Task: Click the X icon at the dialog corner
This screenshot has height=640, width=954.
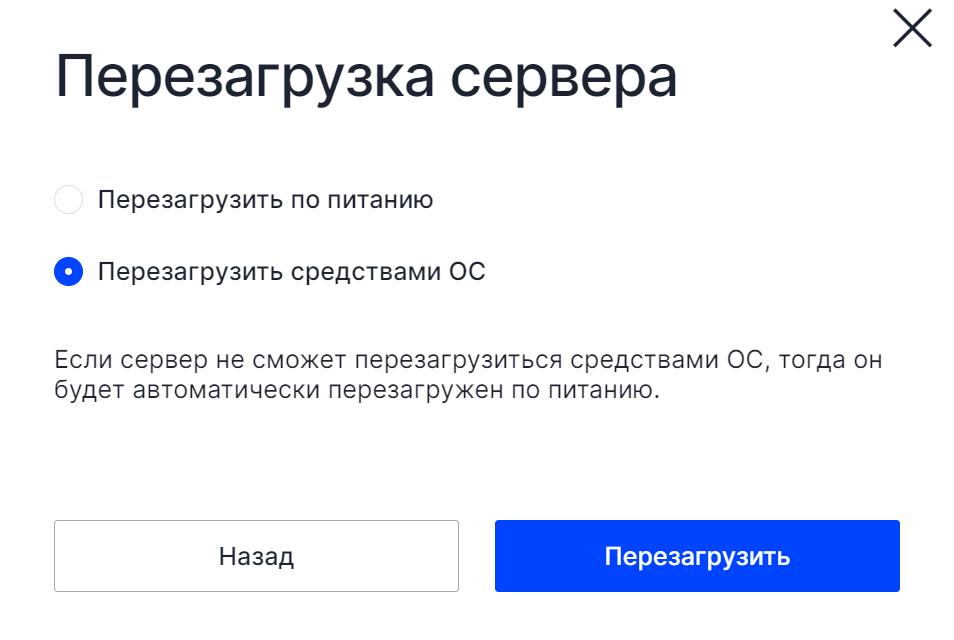Action: (912, 28)
